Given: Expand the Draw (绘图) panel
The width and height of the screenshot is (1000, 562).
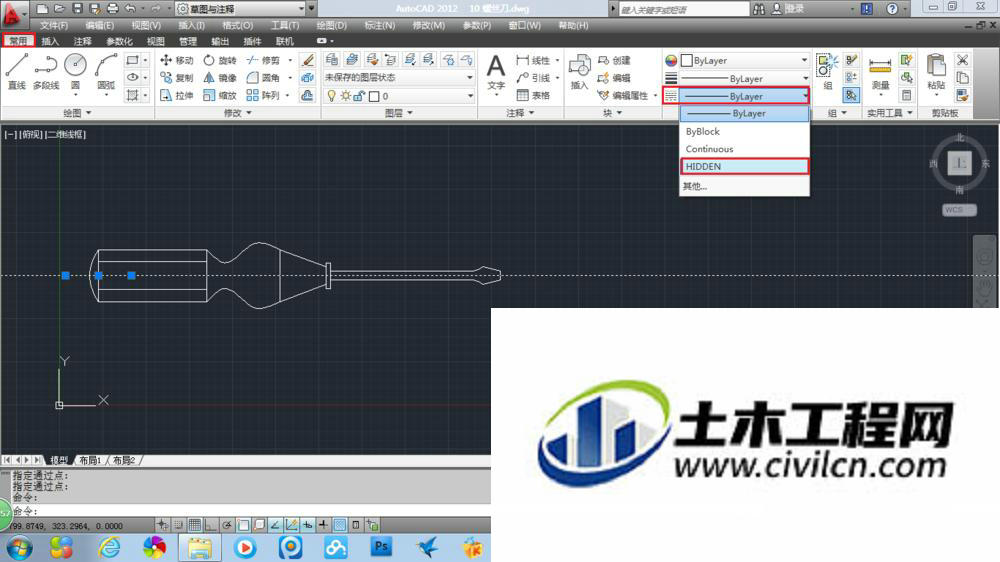Looking at the screenshot, I should pyautogui.click(x=77, y=113).
